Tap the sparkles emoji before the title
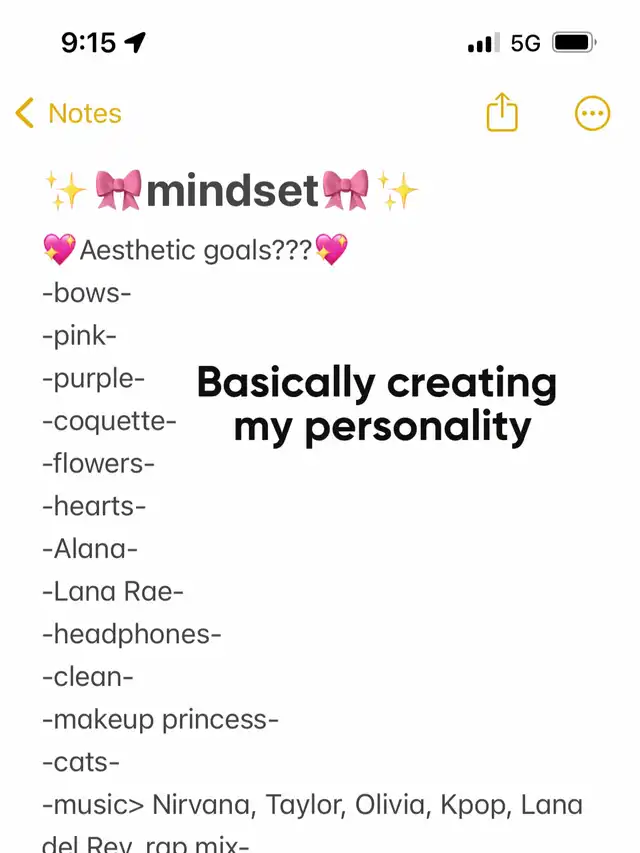Image resolution: width=640 pixels, height=853 pixels. pyautogui.click(x=65, y=190)
